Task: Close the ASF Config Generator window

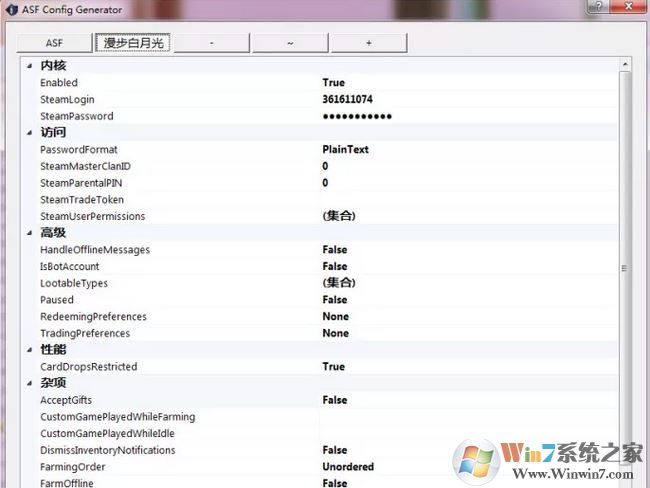Action: [x=628, y=6]
